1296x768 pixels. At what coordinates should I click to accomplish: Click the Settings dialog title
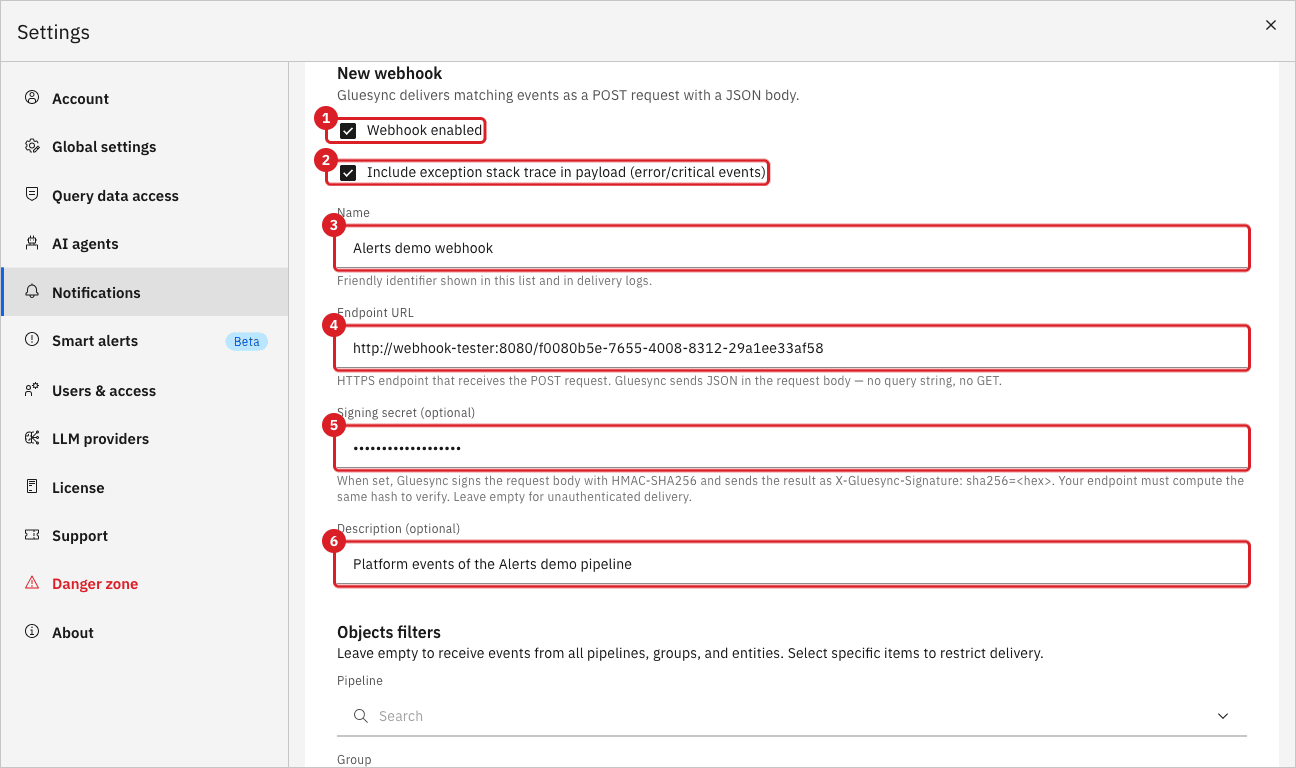pyautogui.click(x=53, y=32)
